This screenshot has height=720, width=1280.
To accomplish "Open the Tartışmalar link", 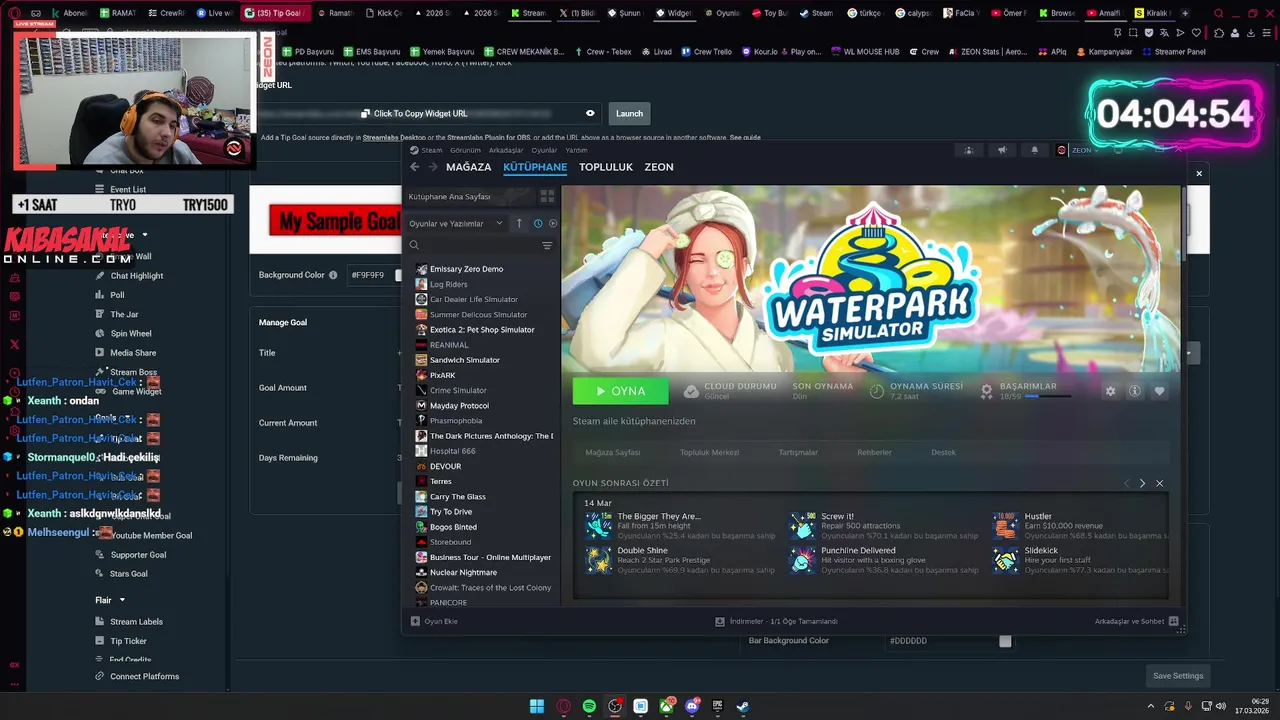I will pos(798,452).
